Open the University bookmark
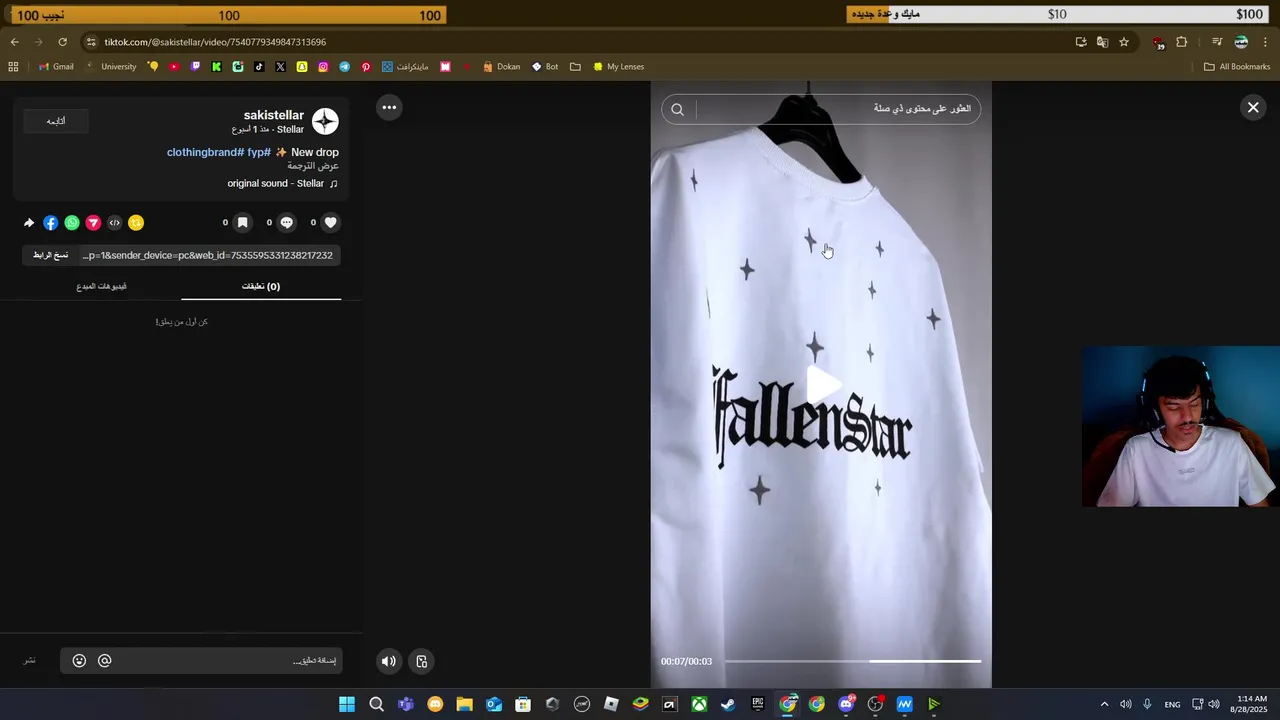 pyautogui.click(x=111, y=67)
